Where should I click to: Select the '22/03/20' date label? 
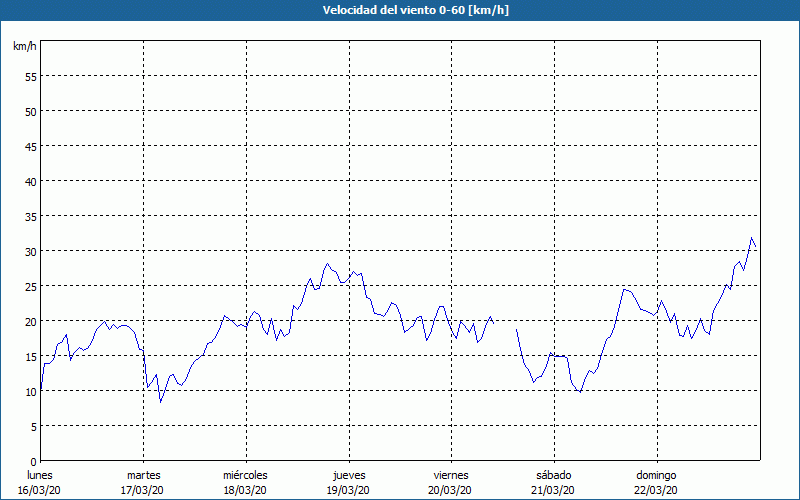656,490
